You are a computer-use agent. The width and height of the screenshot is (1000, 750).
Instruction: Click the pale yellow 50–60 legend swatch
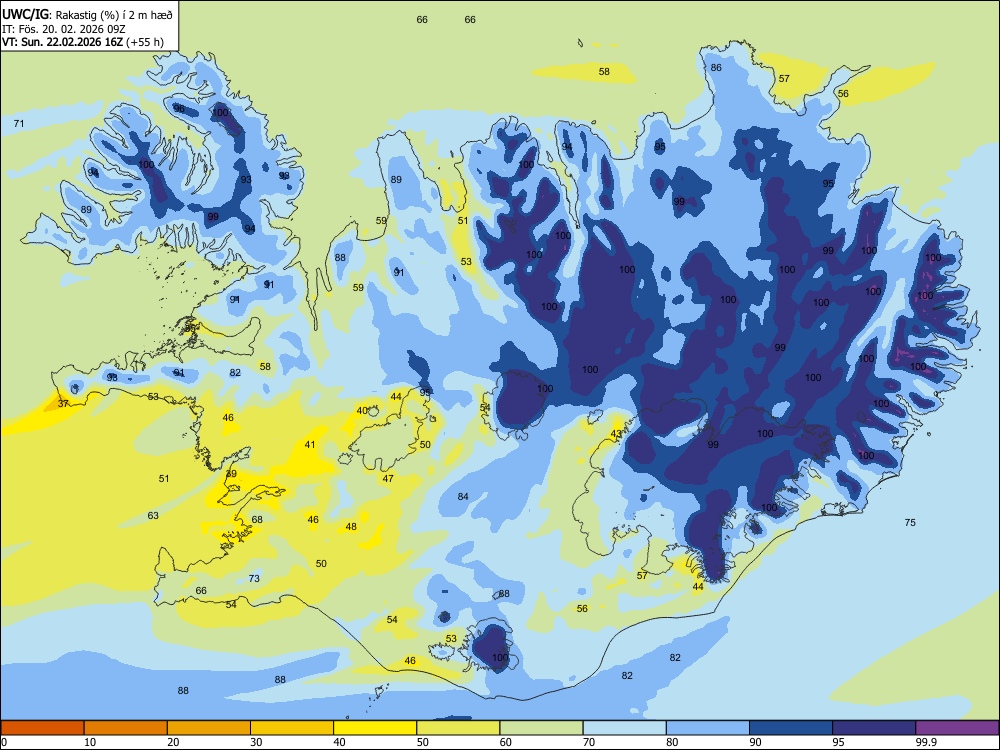pyautogui.click(x=458, y=728)
